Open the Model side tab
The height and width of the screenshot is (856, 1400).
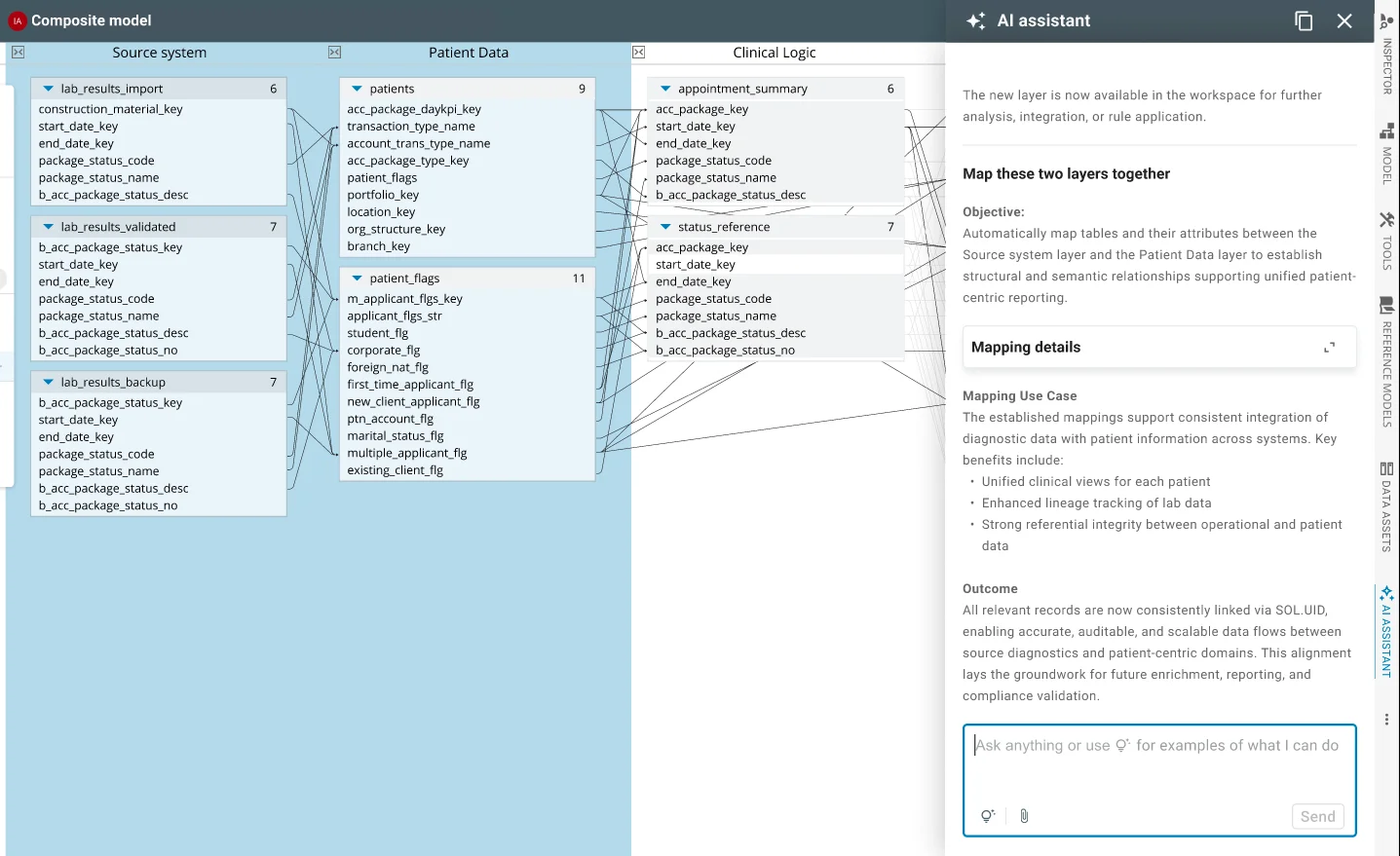tap(1386, 154)
